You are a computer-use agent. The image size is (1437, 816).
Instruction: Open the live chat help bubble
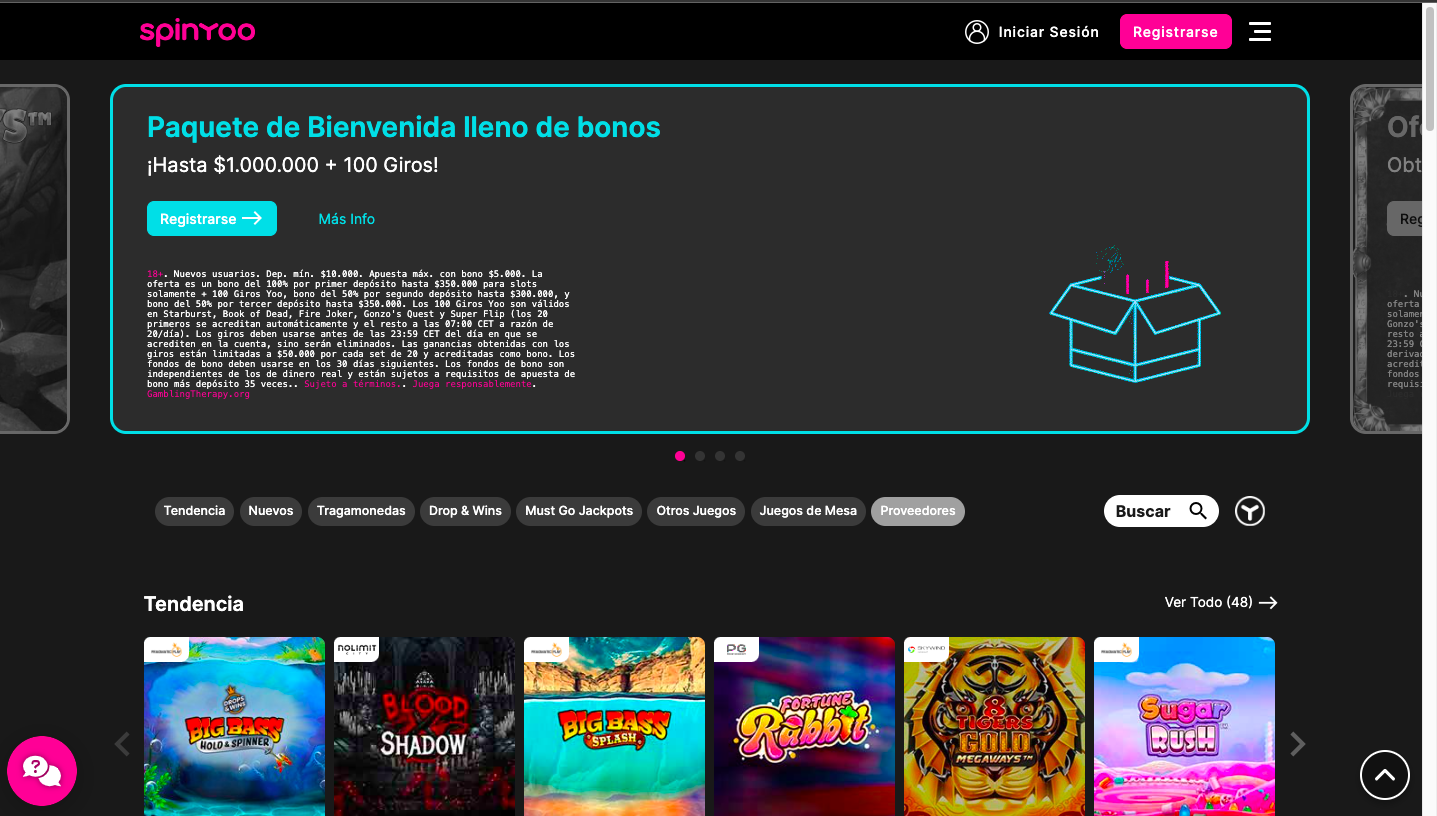(42, 771)
